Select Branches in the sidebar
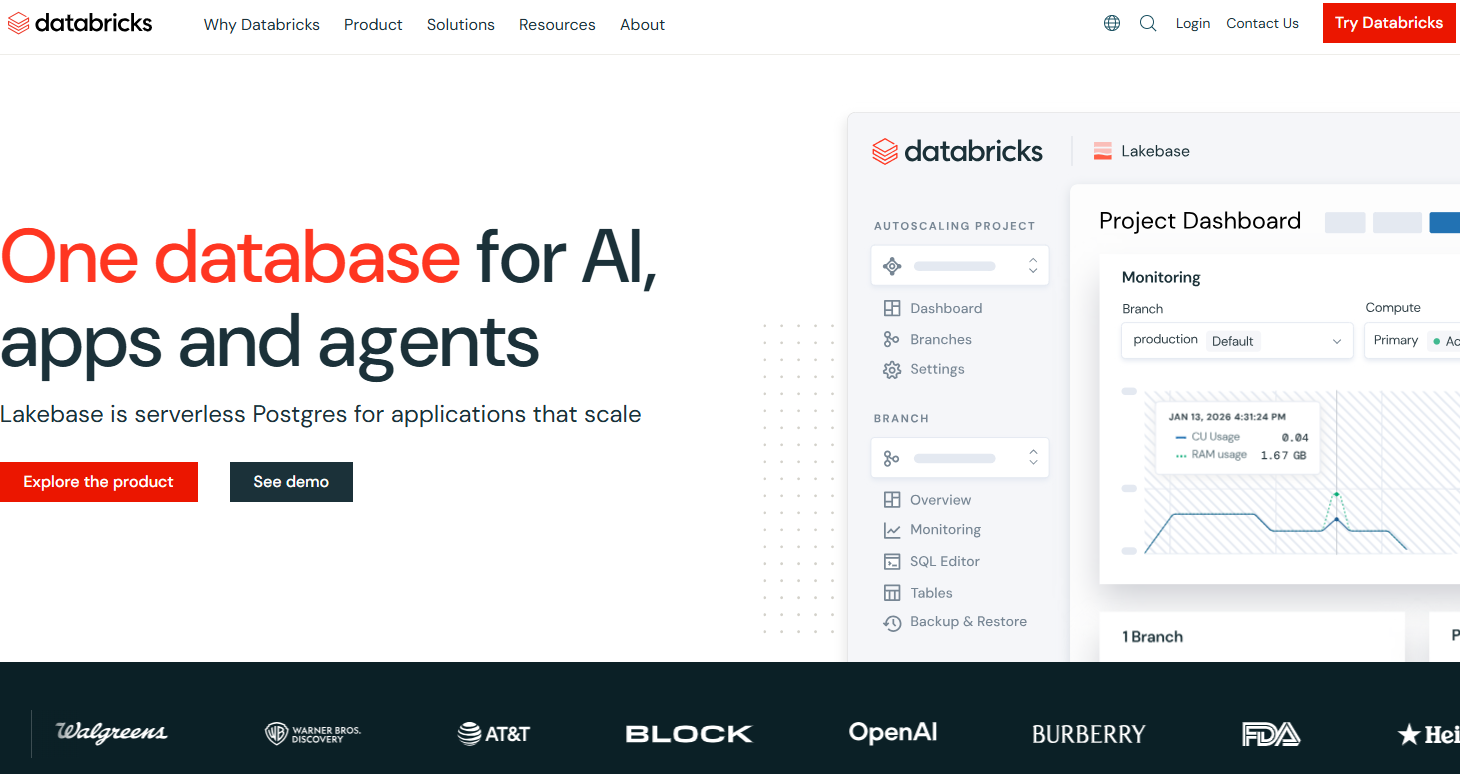The height and width of the screenshot is (774, 1460). click(941, 339)
